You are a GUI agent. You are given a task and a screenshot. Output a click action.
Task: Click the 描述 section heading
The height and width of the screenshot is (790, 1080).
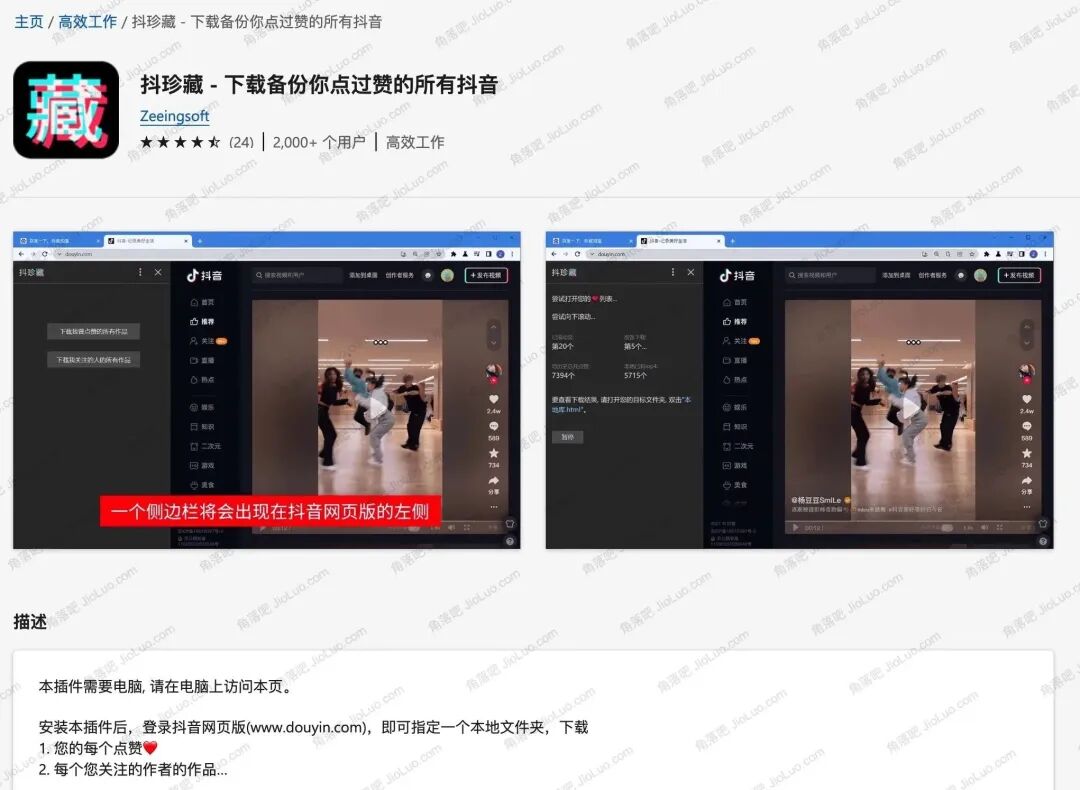pyautogui.click(x=30, y=622)
